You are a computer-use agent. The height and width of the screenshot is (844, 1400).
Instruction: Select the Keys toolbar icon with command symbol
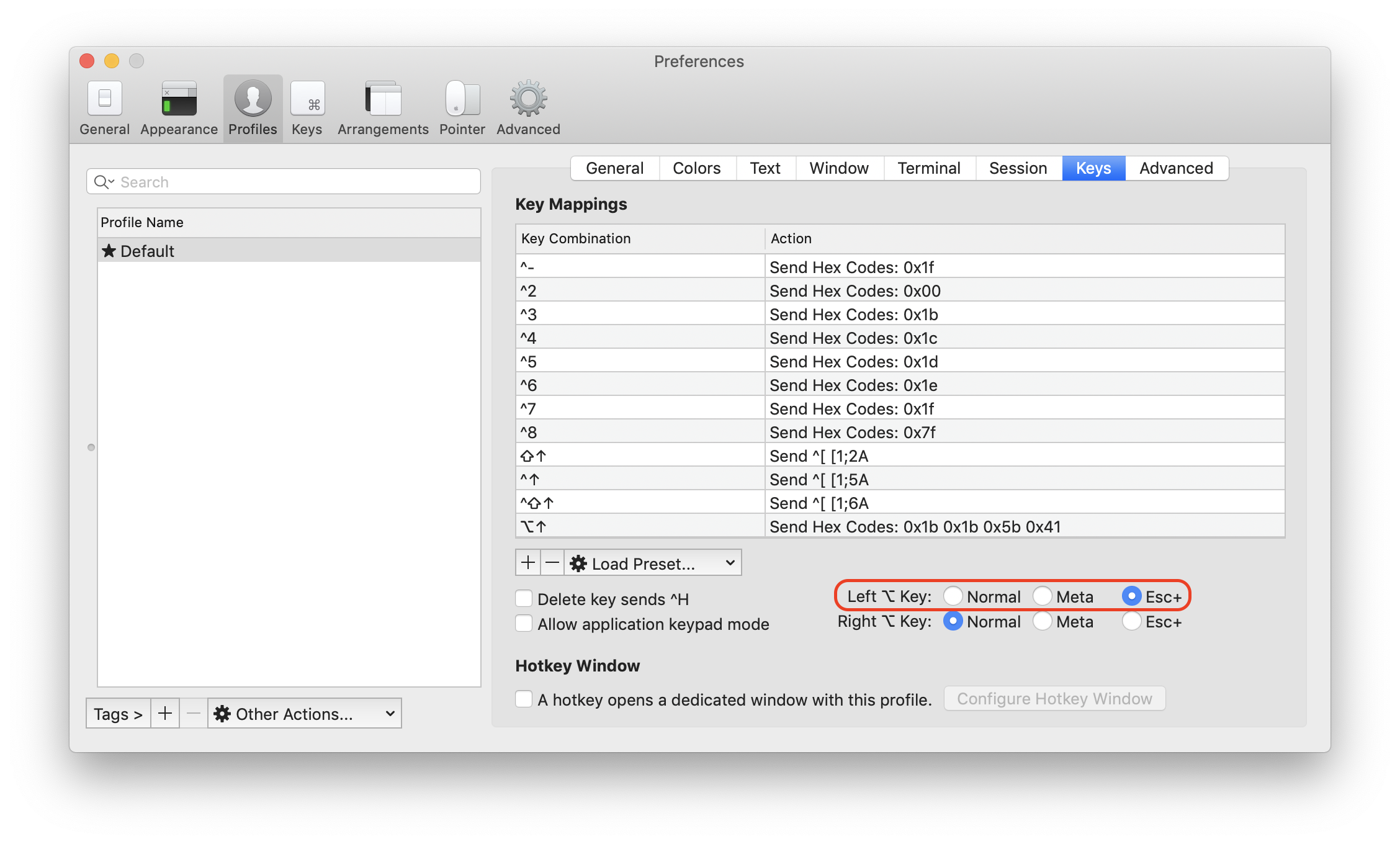tap(307, 108)
